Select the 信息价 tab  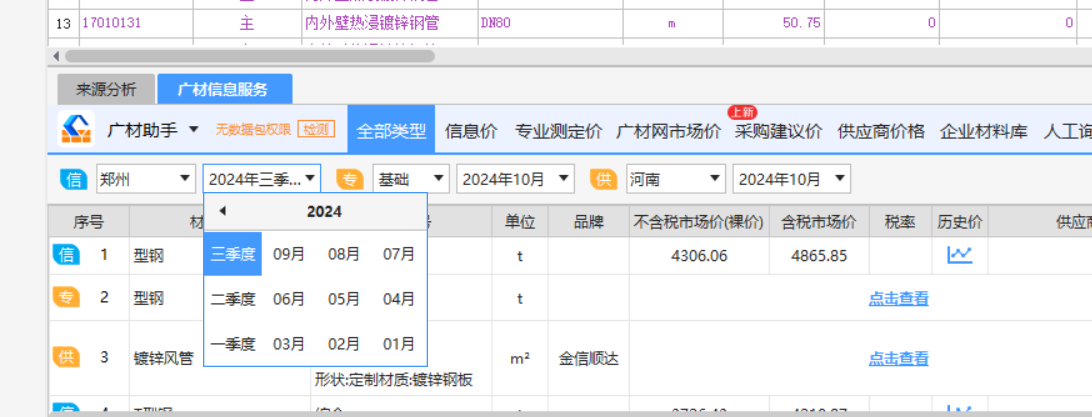(471, 131)
